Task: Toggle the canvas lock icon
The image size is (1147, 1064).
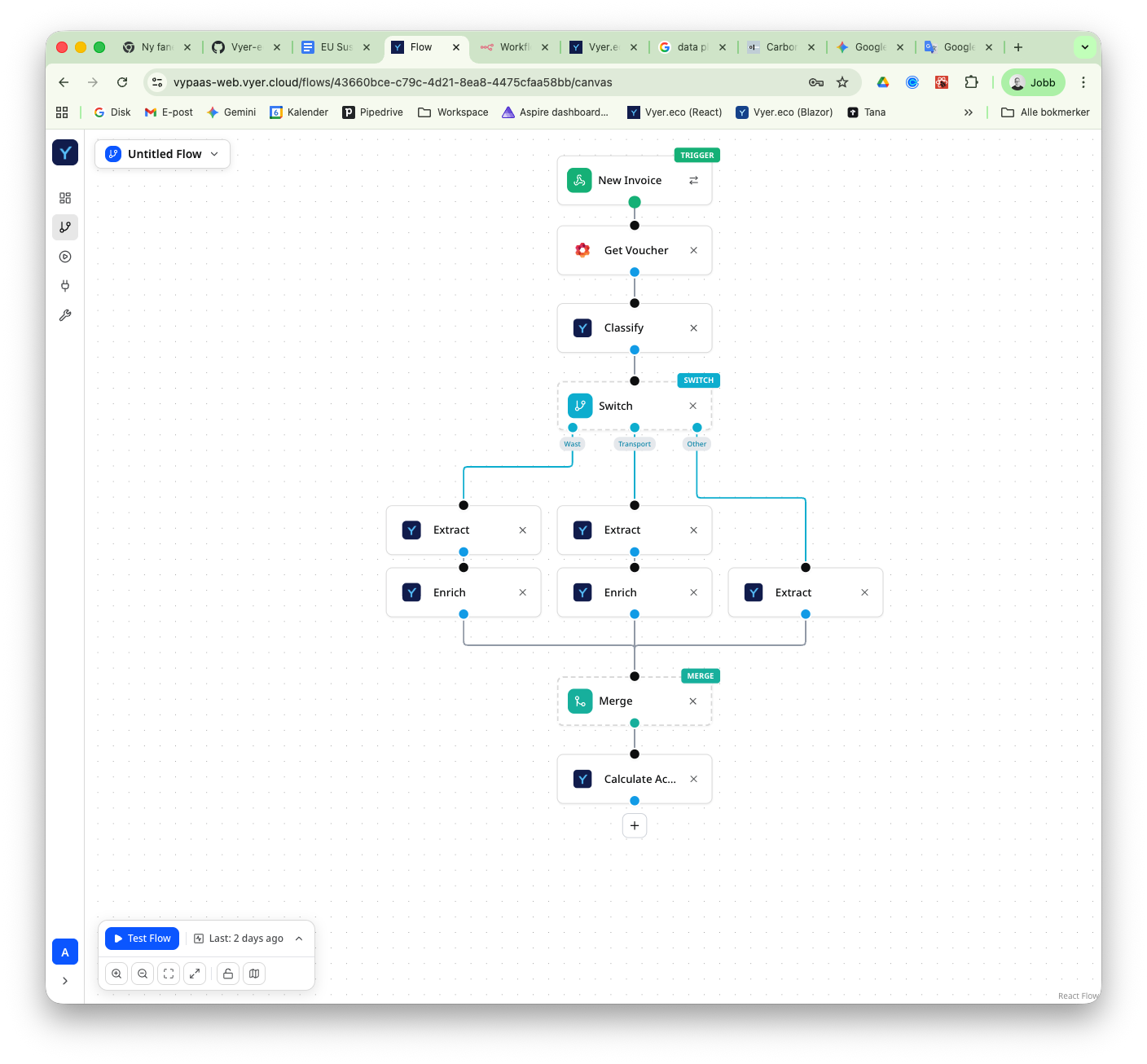Action: tap(228, 974)
